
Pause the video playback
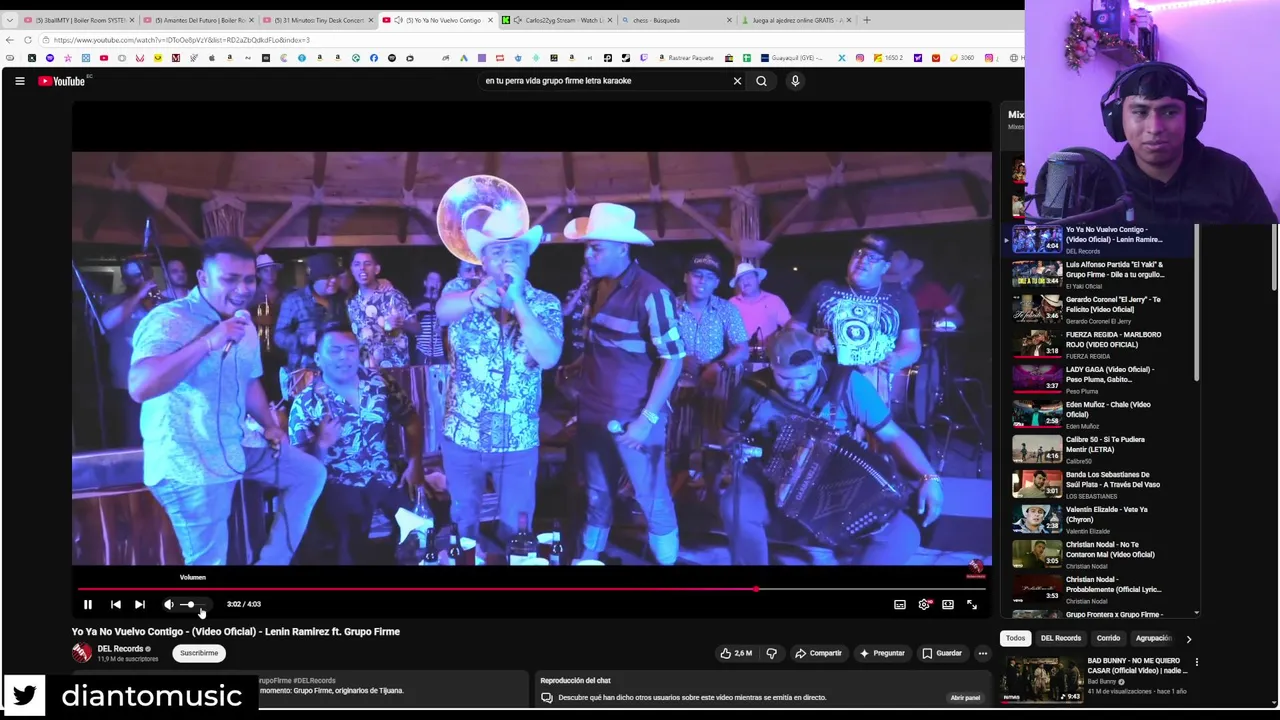(88, 604)
